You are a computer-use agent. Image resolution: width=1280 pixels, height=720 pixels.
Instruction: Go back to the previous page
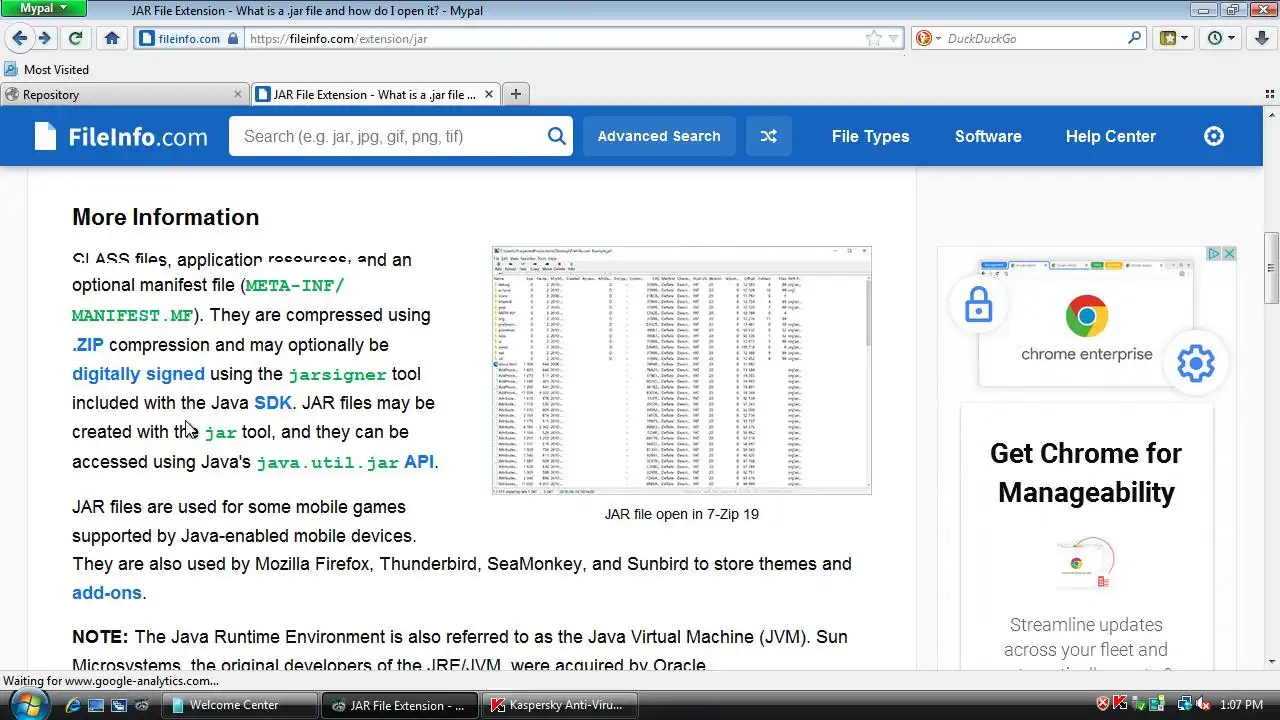click(x=19, y=38)
